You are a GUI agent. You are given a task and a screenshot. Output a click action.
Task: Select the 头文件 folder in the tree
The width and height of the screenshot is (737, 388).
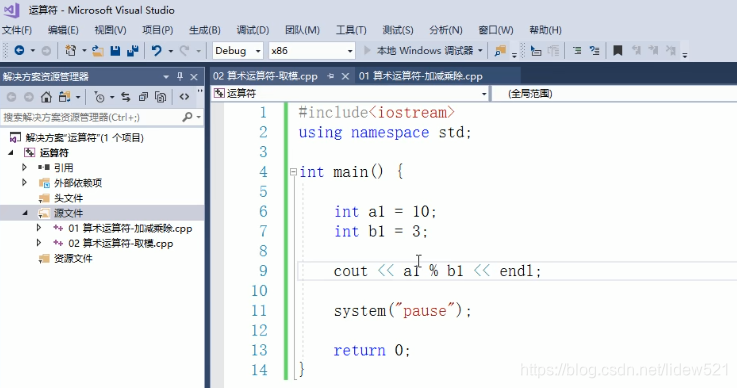tap(68, 198)
